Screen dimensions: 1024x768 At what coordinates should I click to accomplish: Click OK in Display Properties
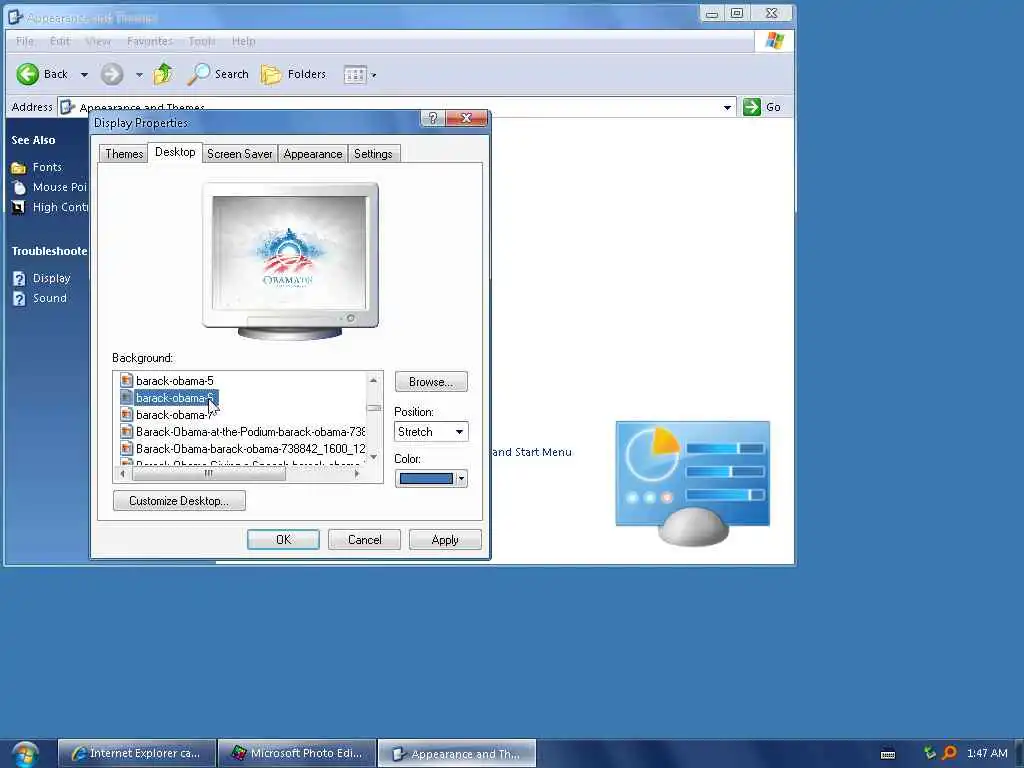pos(283,540)
